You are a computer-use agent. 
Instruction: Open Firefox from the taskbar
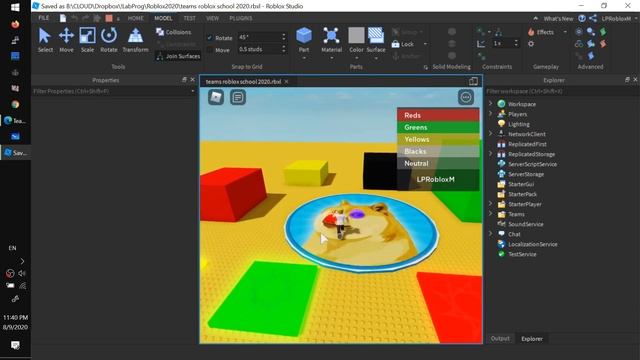click(15, 24)
